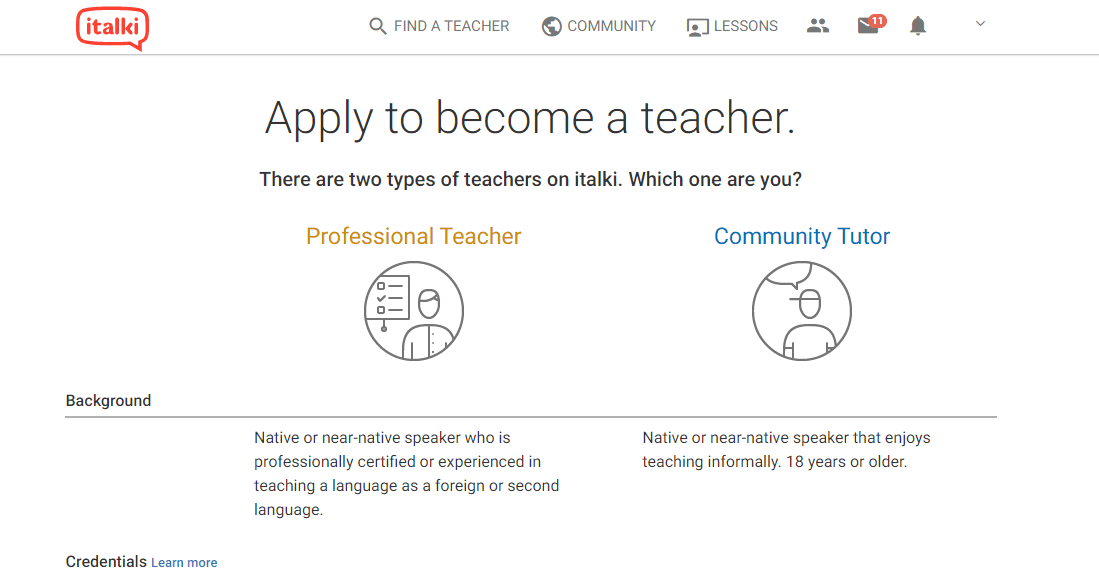
Task: Click the Community globe icon
Action: tap(552, 27)
